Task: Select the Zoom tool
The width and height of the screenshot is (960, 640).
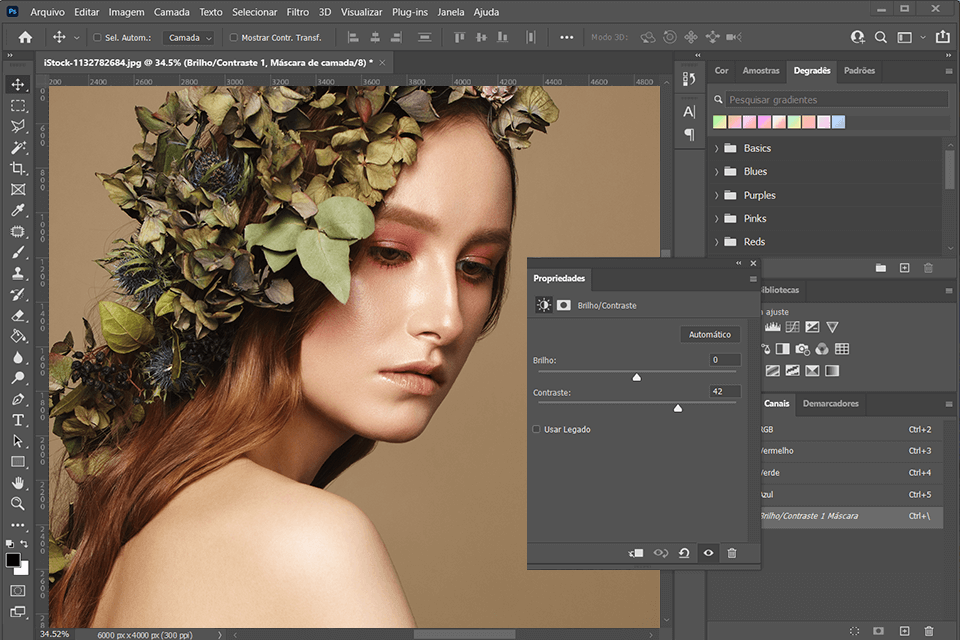Action: (x=16, y=504)
